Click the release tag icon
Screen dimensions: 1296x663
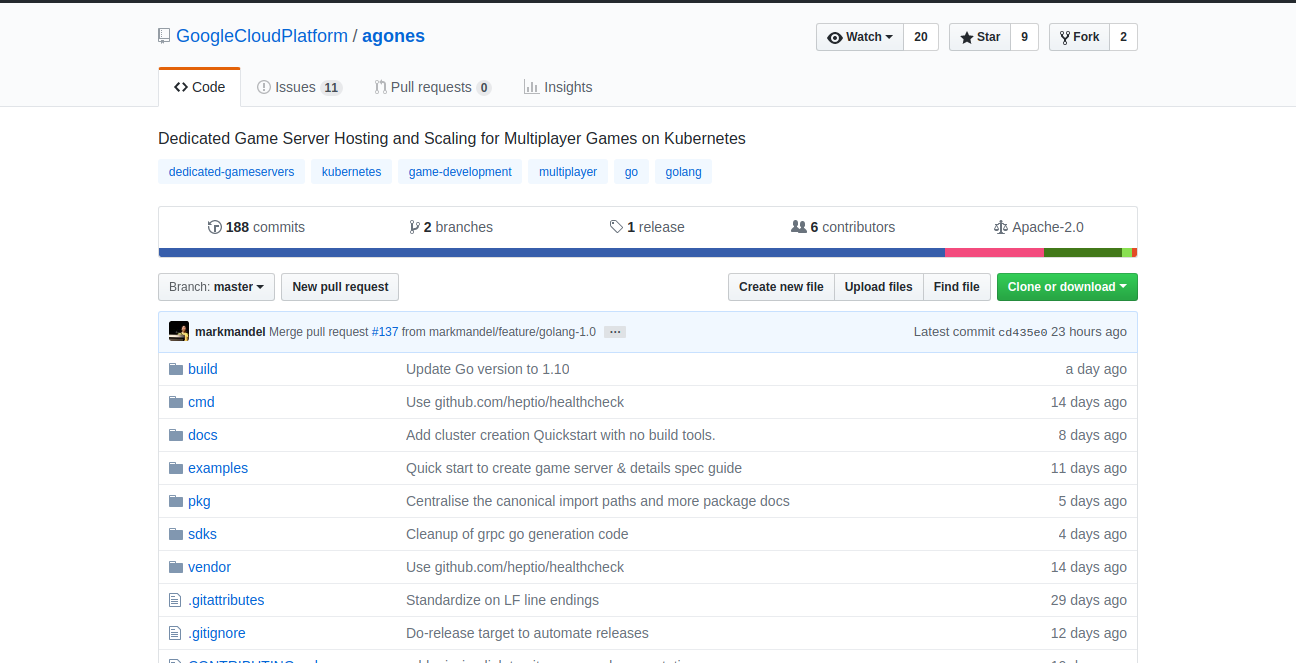tap(616, 227)
